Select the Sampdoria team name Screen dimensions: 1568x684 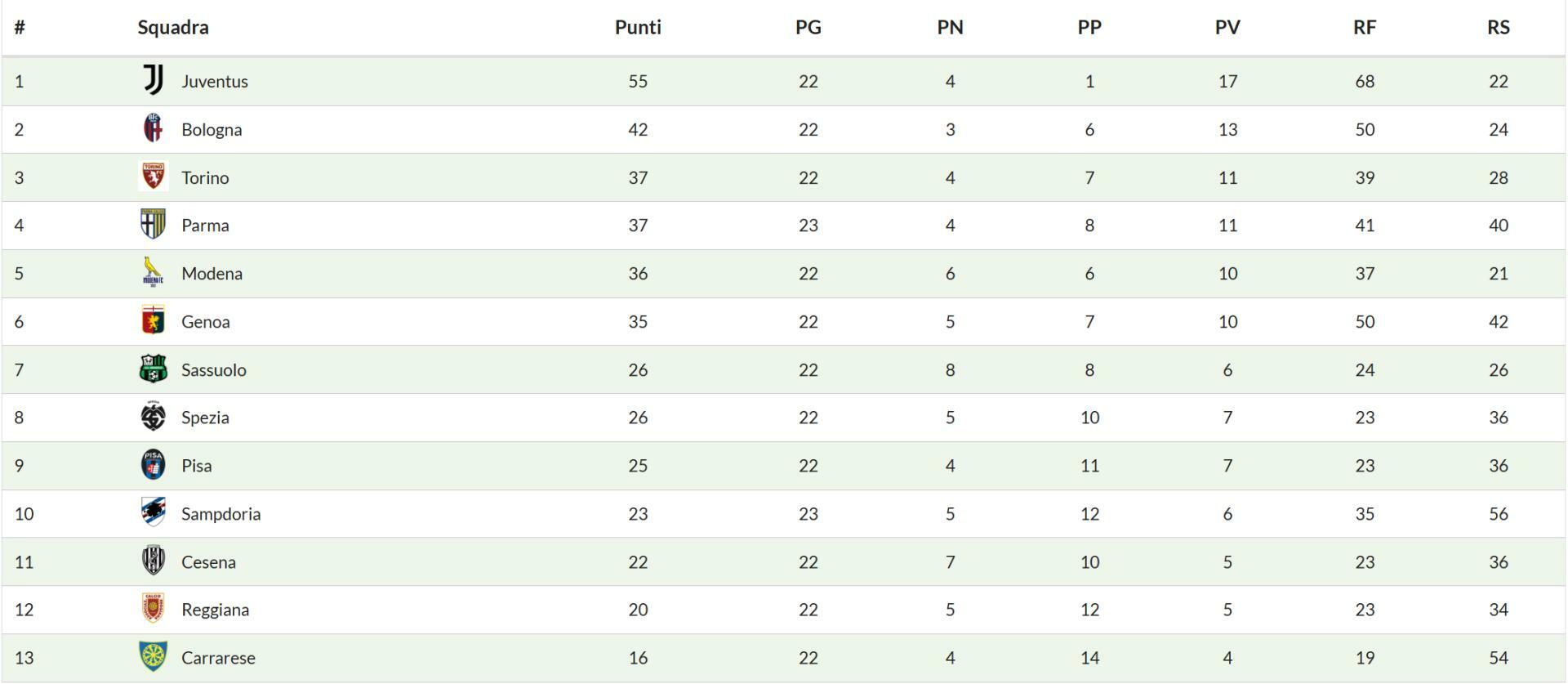tap(220, 514)
